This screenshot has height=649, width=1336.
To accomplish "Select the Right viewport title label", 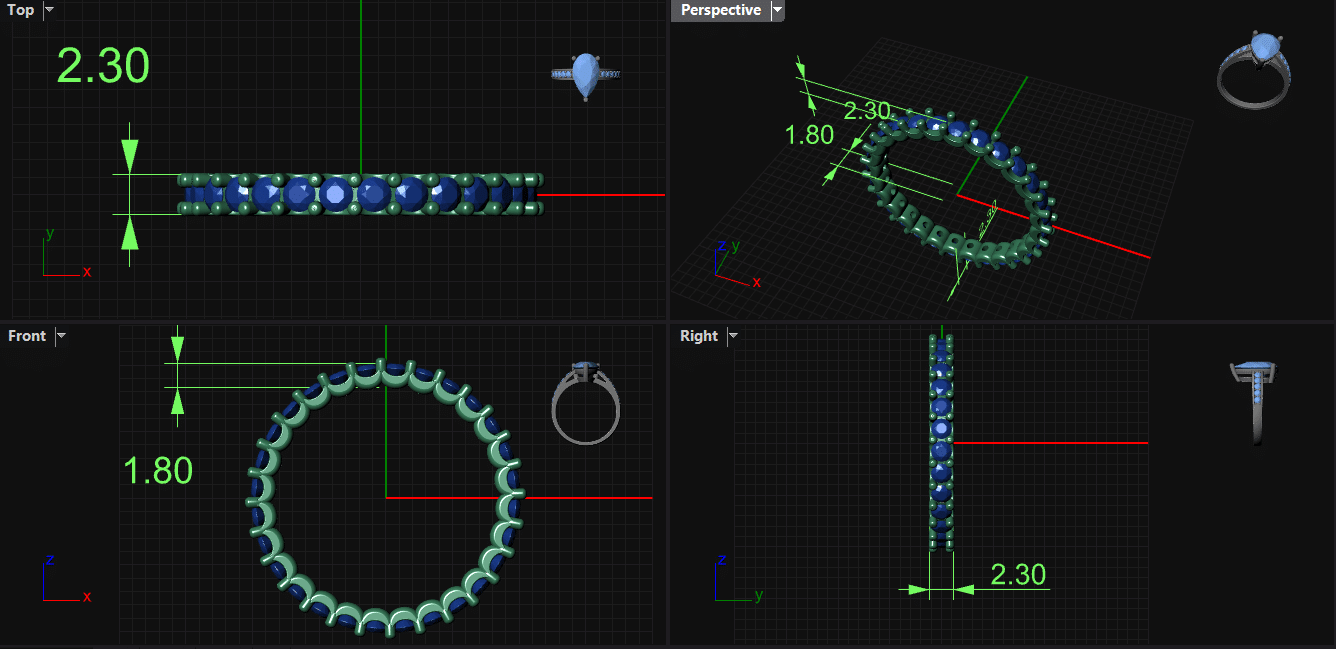I will click(698, 336).
